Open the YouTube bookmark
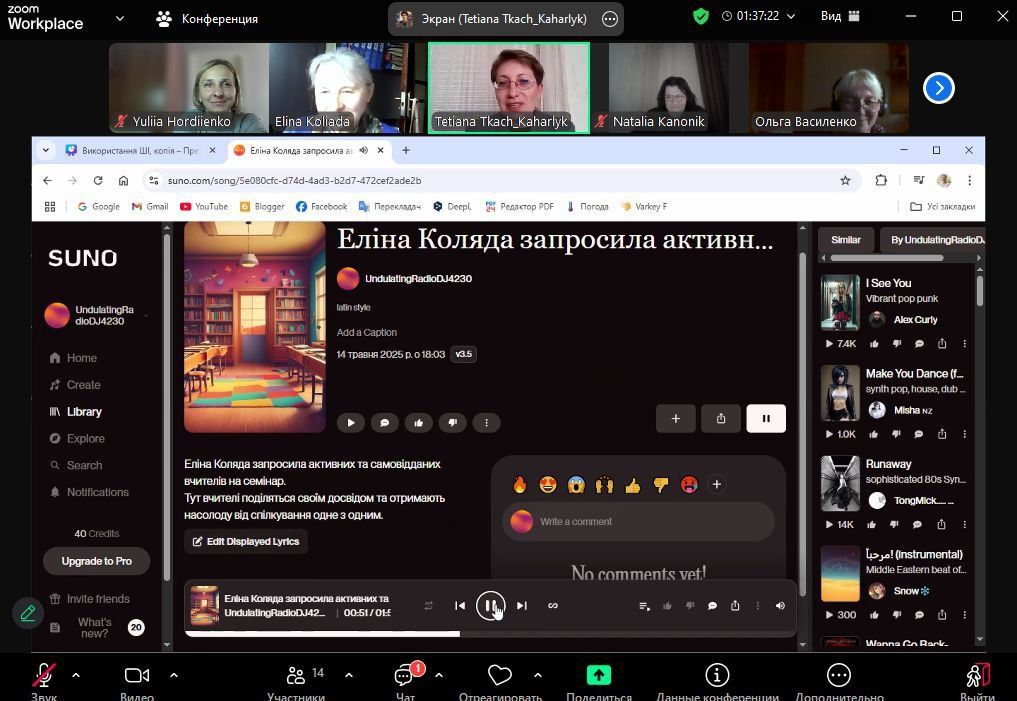This screenshot has height=701, width=1017. click(x=204, y=206)
